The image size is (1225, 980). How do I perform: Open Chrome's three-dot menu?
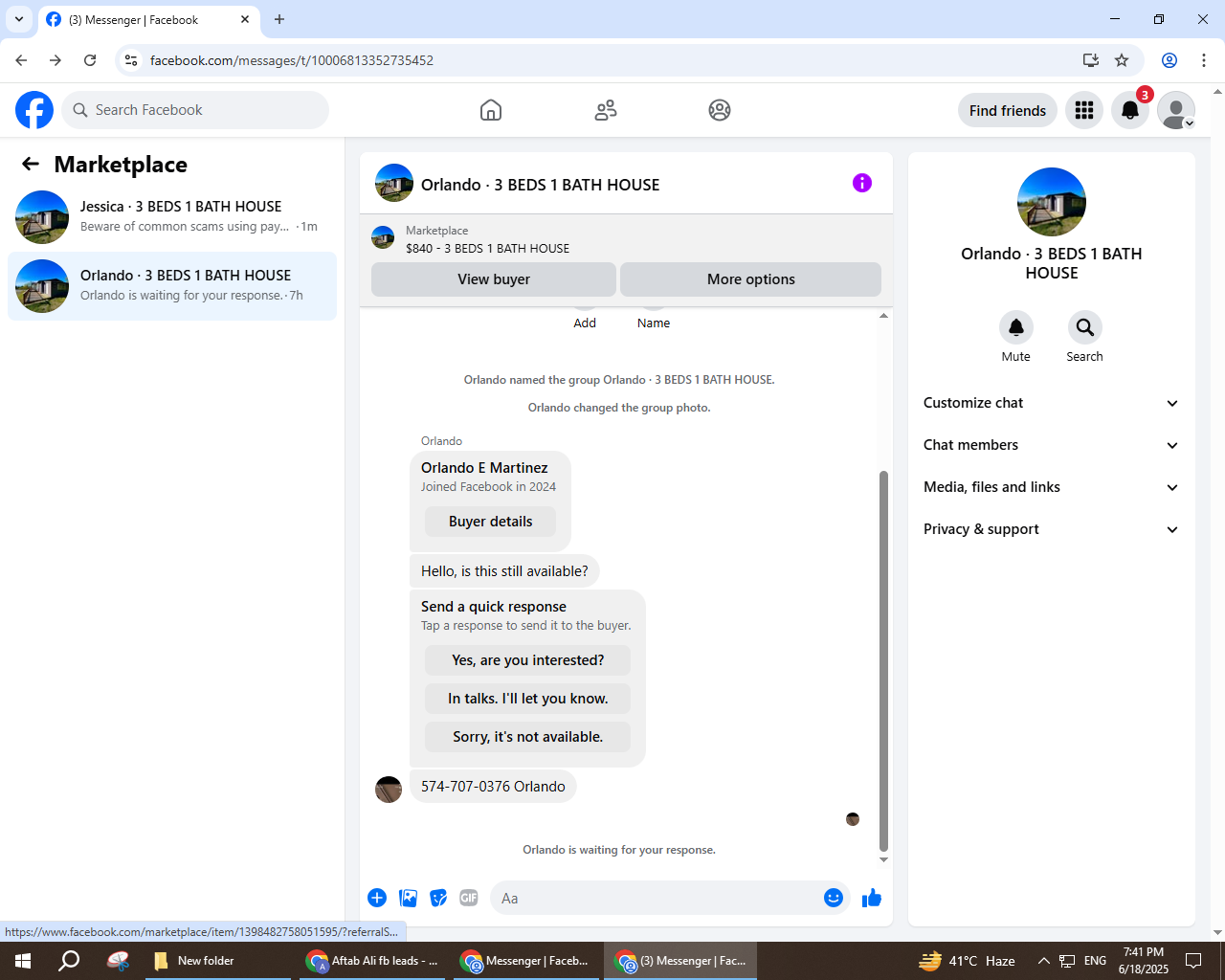(x=1204, y=60)
